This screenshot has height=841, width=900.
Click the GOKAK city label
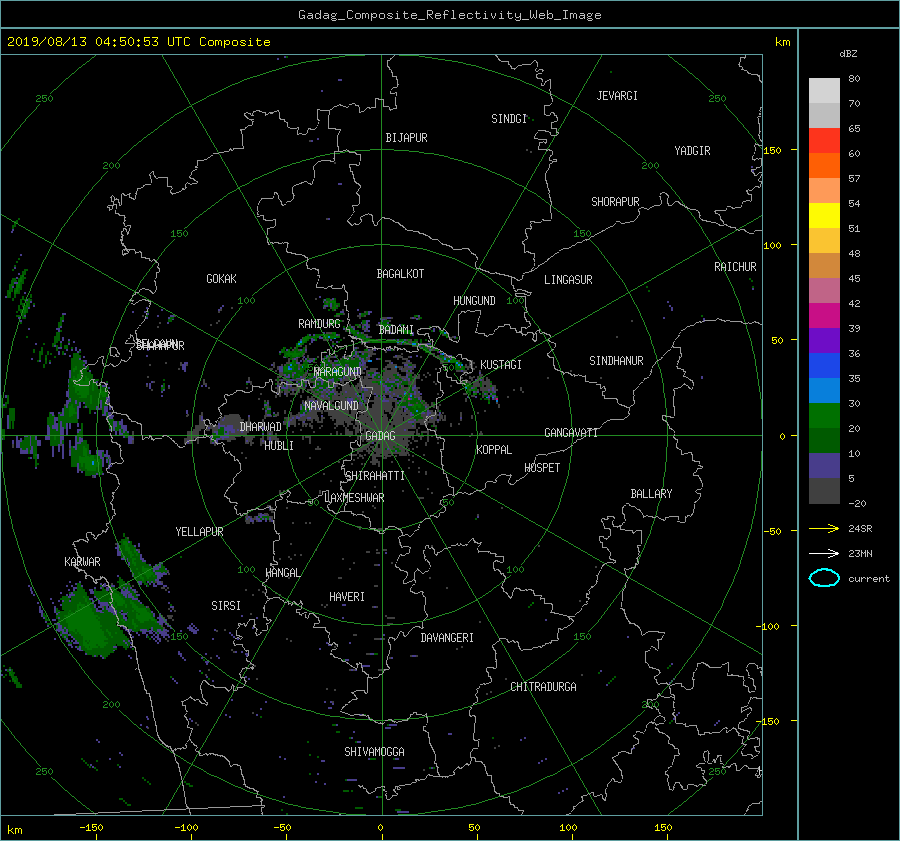click(221, 279)
